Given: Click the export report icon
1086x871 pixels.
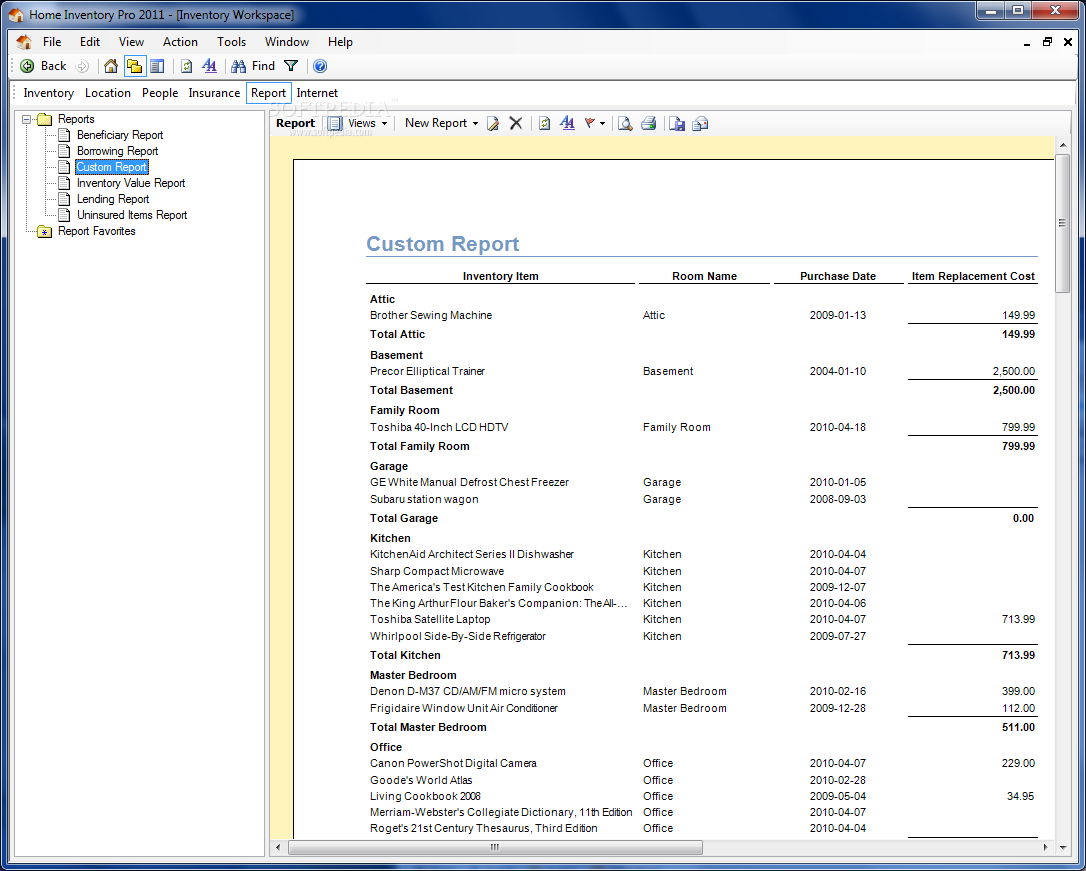Looking at the screenshot, I should [677, 123].
